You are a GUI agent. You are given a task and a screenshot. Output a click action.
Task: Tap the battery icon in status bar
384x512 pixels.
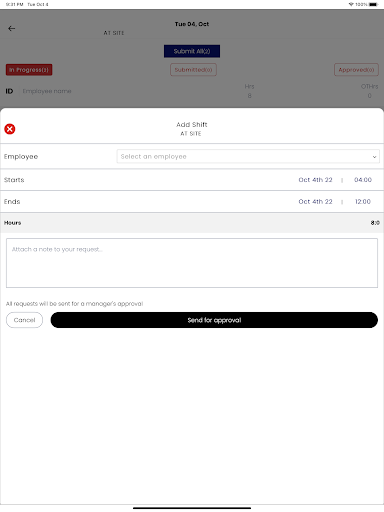click(x=374, y=4)
